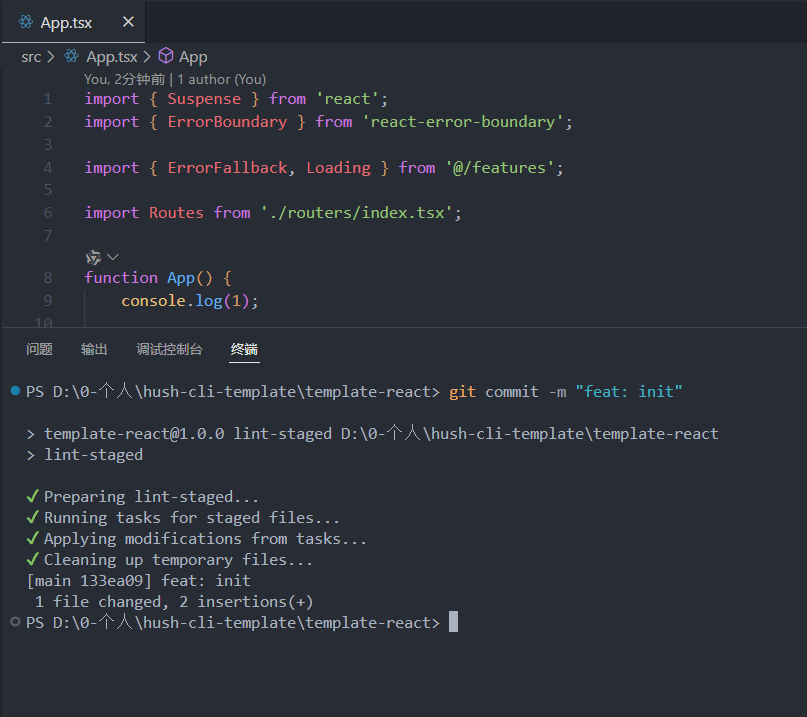The image size is (807, 717).
Task: Switch to the 调试控制台 panel tab
Action: (169, 349)
